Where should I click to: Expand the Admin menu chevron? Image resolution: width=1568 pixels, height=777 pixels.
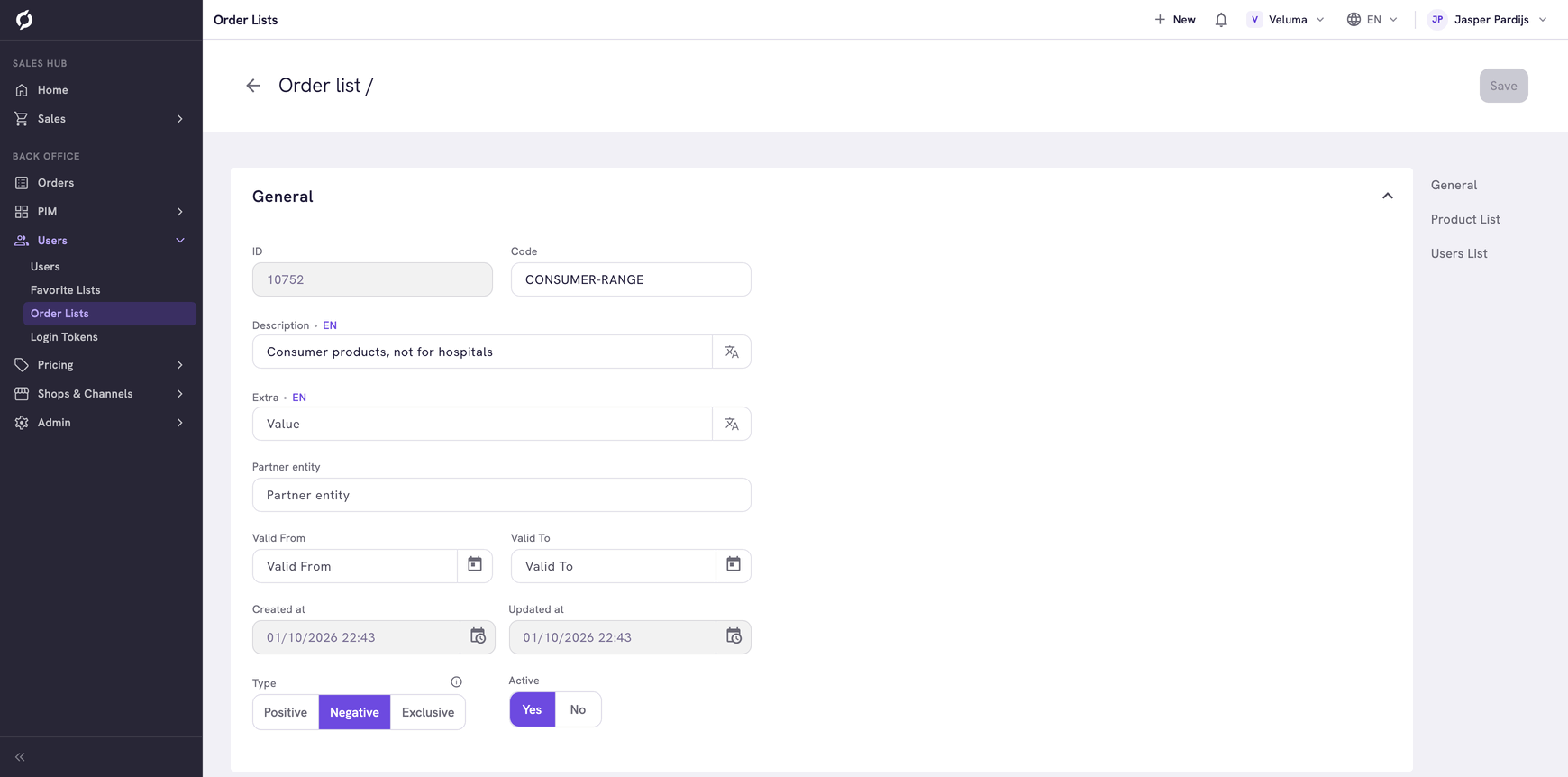[180, 423]
